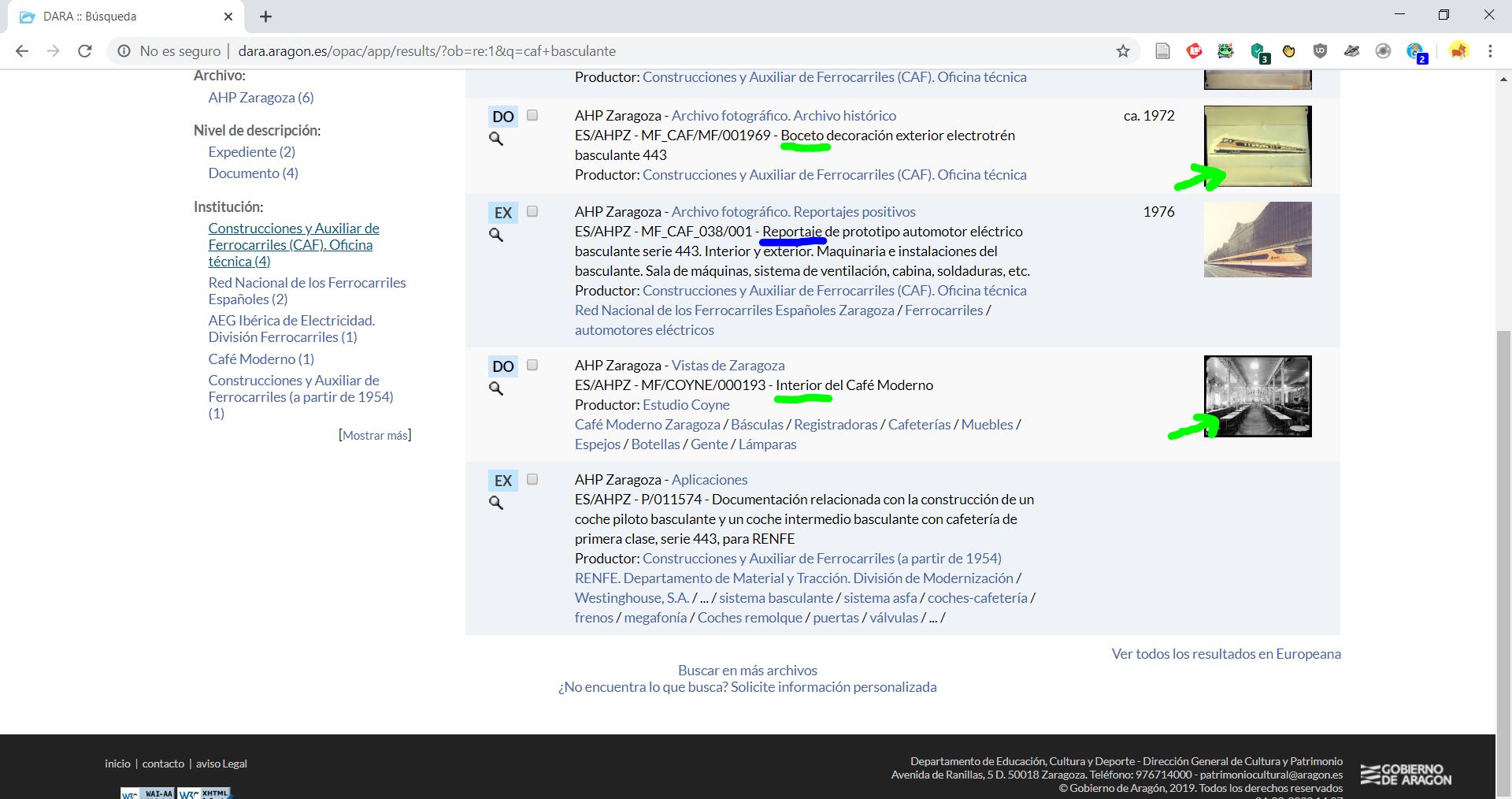Click the red shield extension icon
The height and width of the screenshot is (799, 1512).
click(1194, 51)
